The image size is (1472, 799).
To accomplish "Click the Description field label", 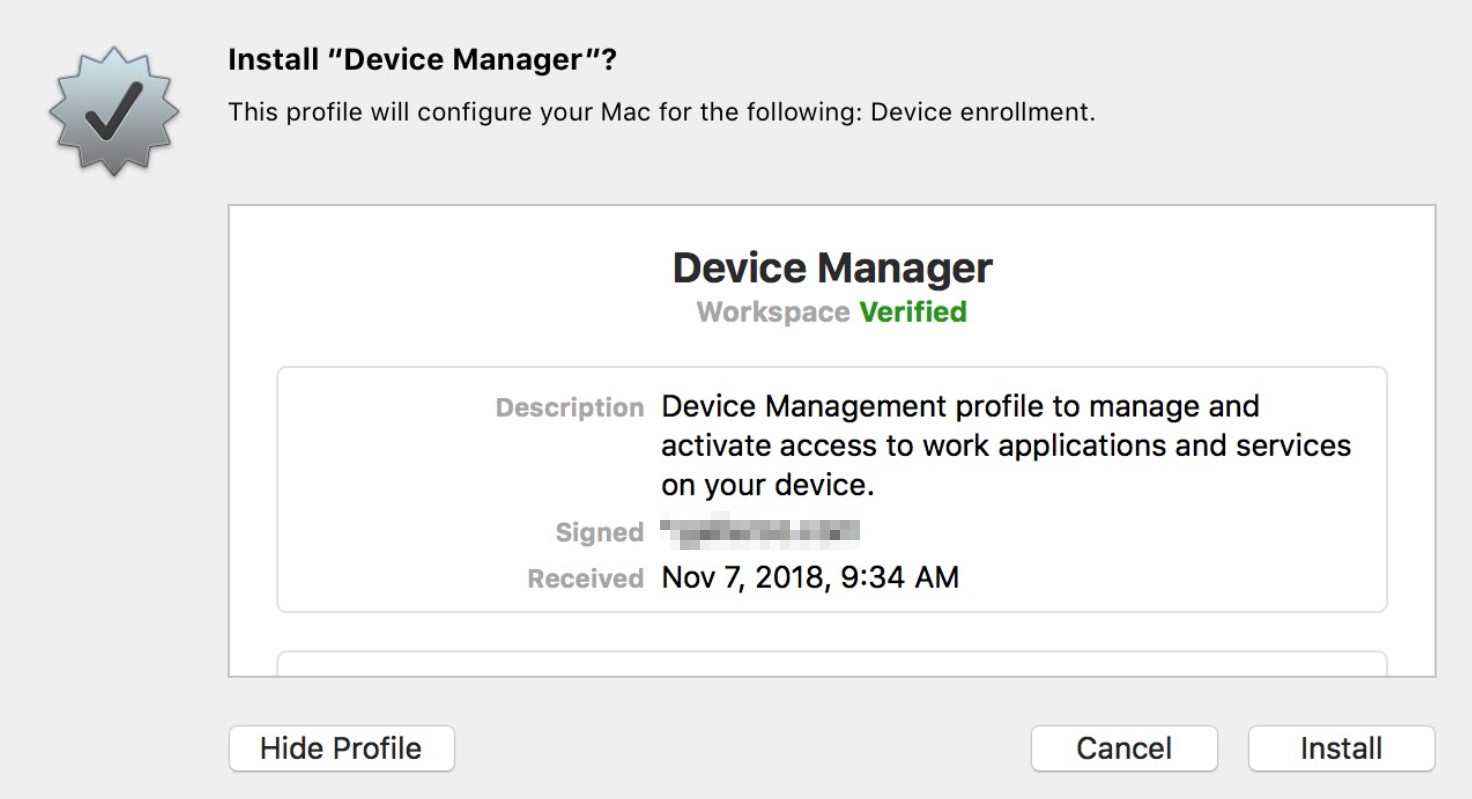I will 570,408.
